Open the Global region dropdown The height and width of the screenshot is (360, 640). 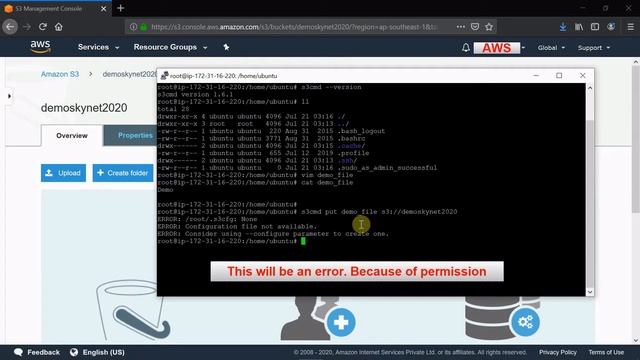point(551,48)
